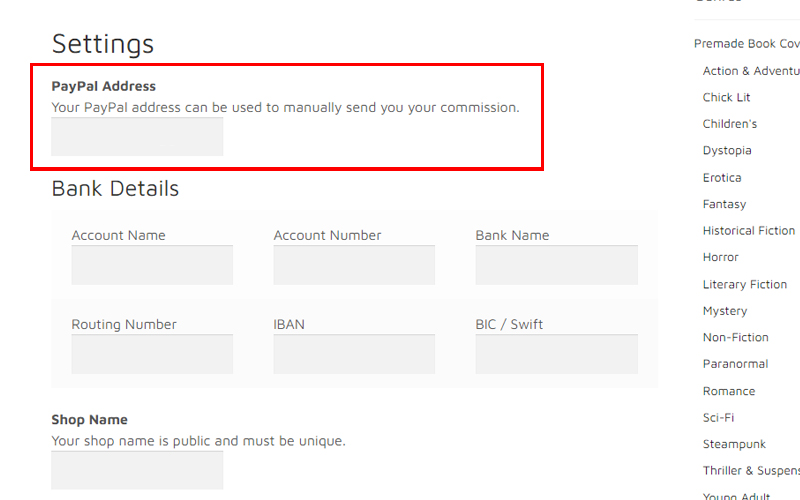Open the Non-Fiction category link
The width and height of the screenshot is (800, 500).
tap(735, 337)
